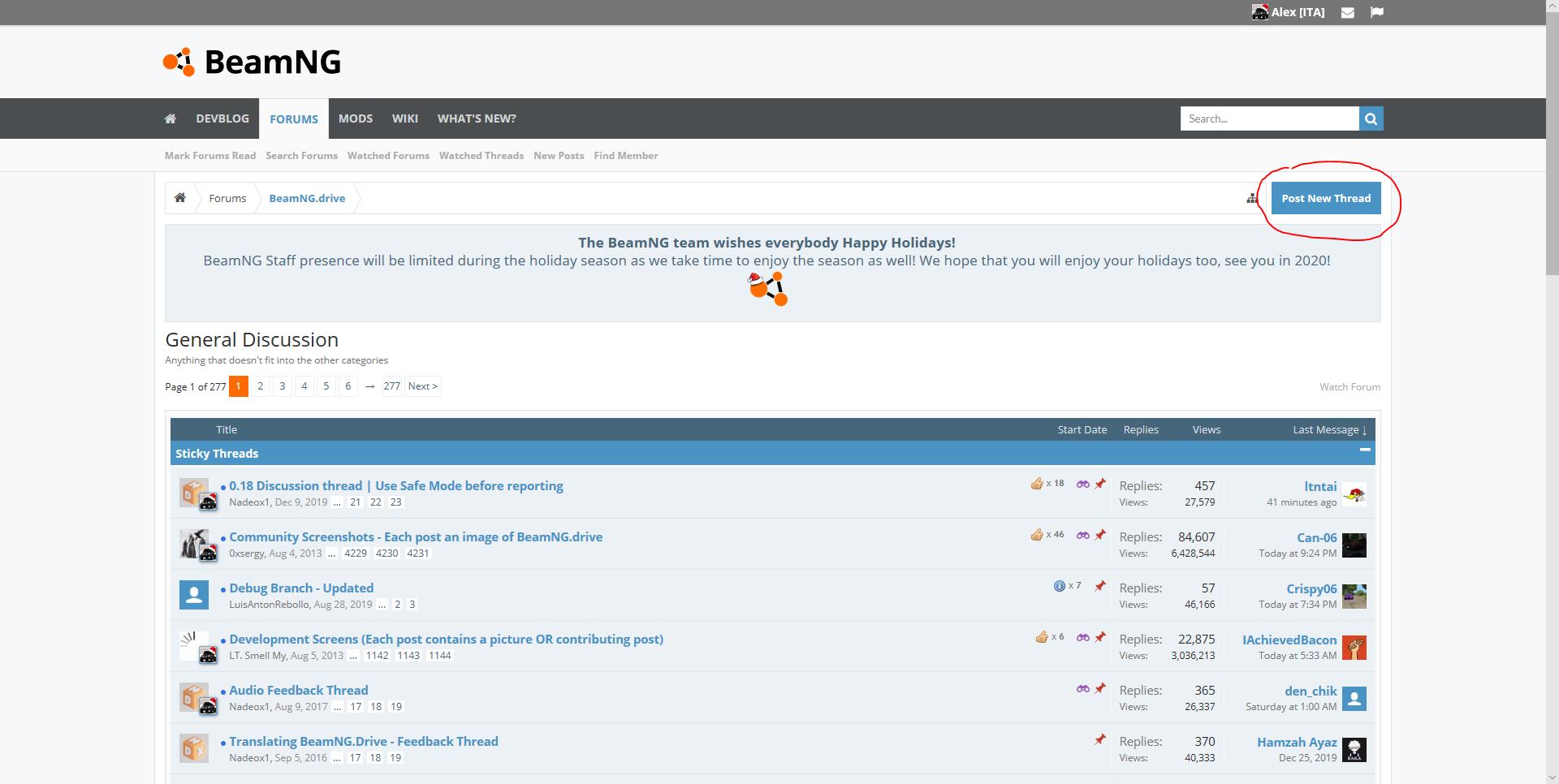Viewport: 1559px width, 784px height.
Task: Open the alerts flag icon
Action: [x=1377, y=12]
